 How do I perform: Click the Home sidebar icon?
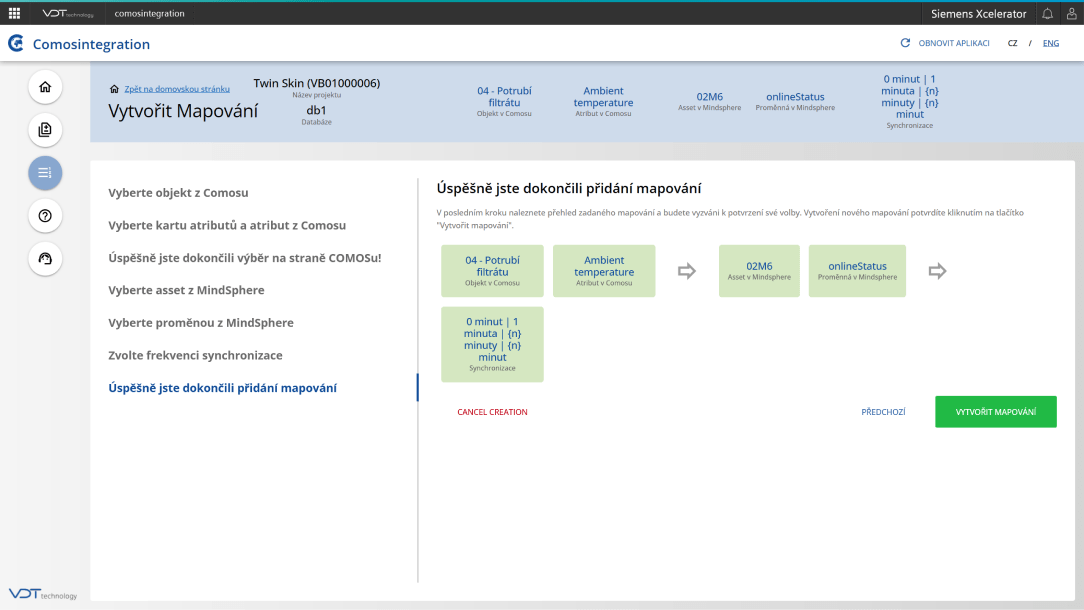pos(45,87)
